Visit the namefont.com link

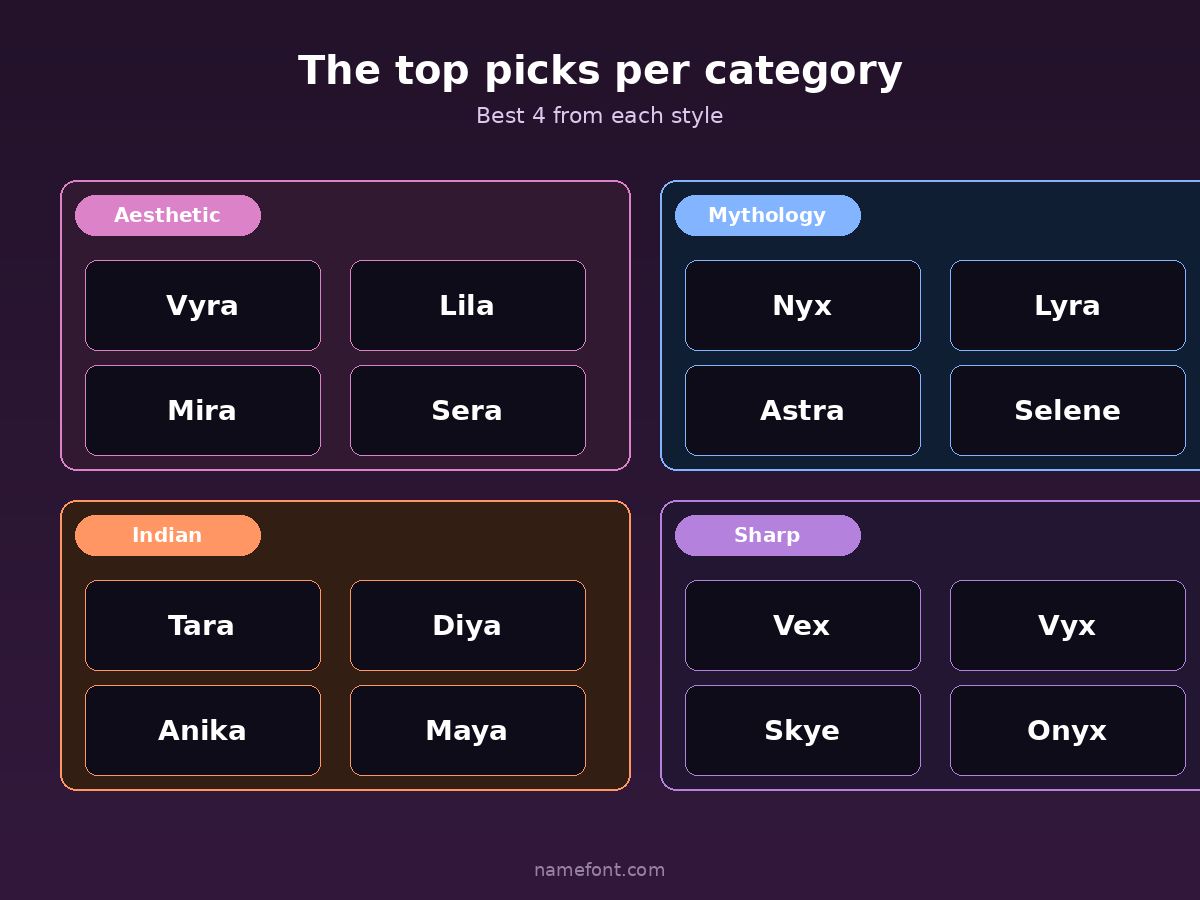pos(599,870)
